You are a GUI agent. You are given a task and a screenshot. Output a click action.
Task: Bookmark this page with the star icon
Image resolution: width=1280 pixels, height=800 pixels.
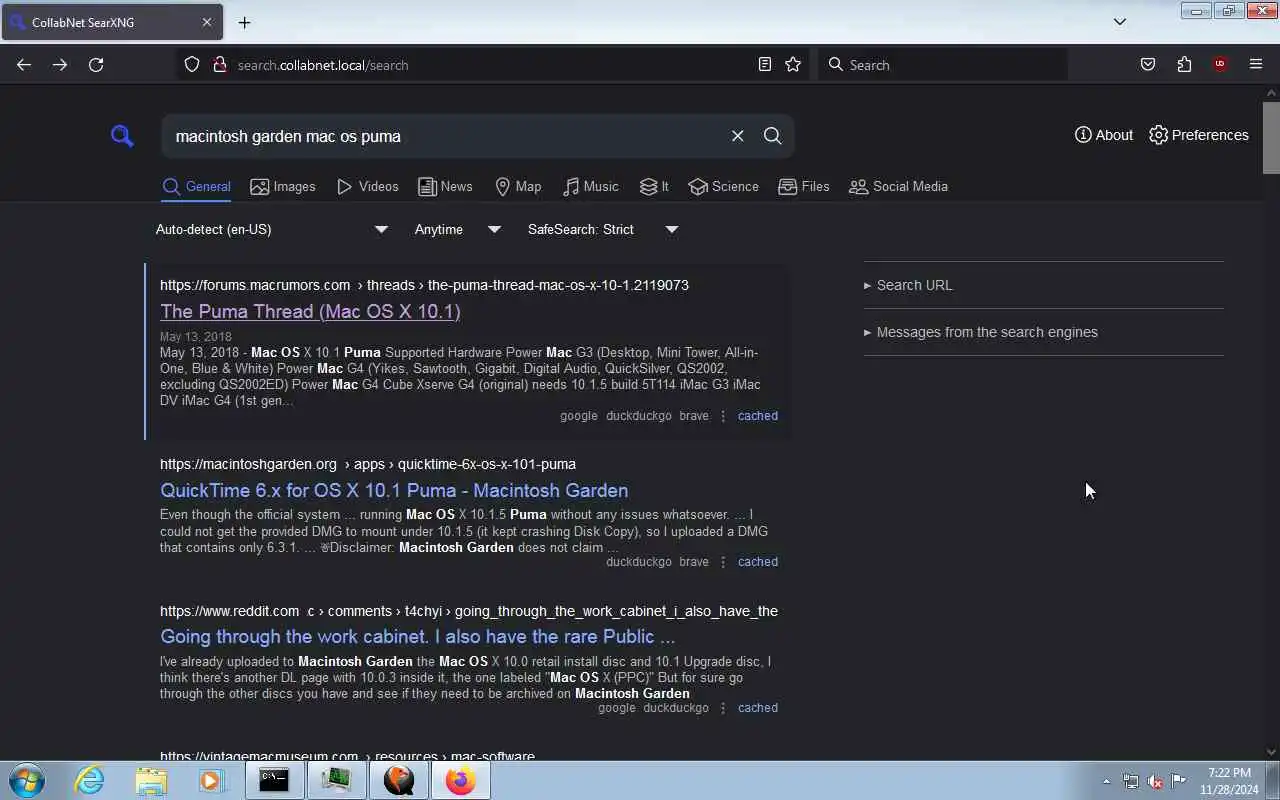[793, 65]
